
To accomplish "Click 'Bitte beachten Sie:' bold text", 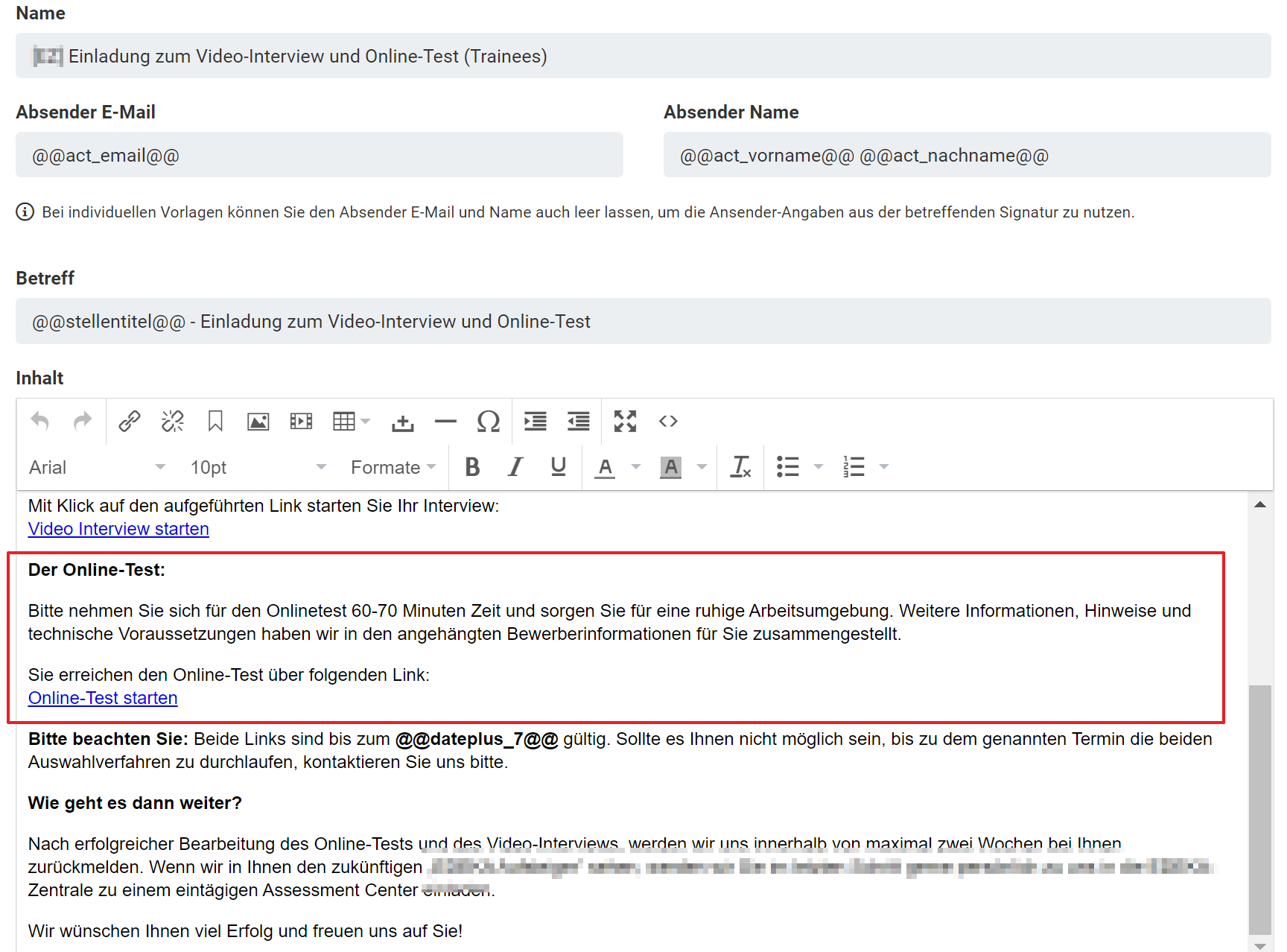I will (108, 739).
